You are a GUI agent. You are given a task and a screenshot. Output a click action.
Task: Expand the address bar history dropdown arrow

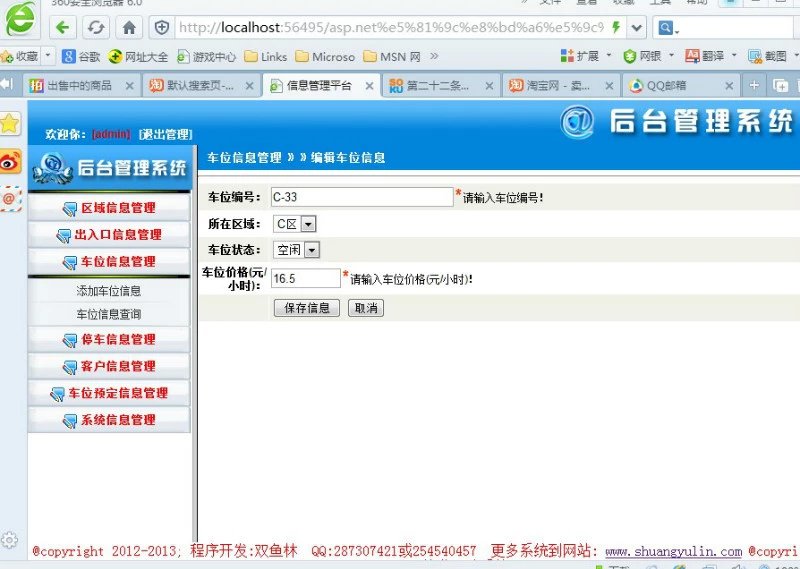[x=636, y=27]
